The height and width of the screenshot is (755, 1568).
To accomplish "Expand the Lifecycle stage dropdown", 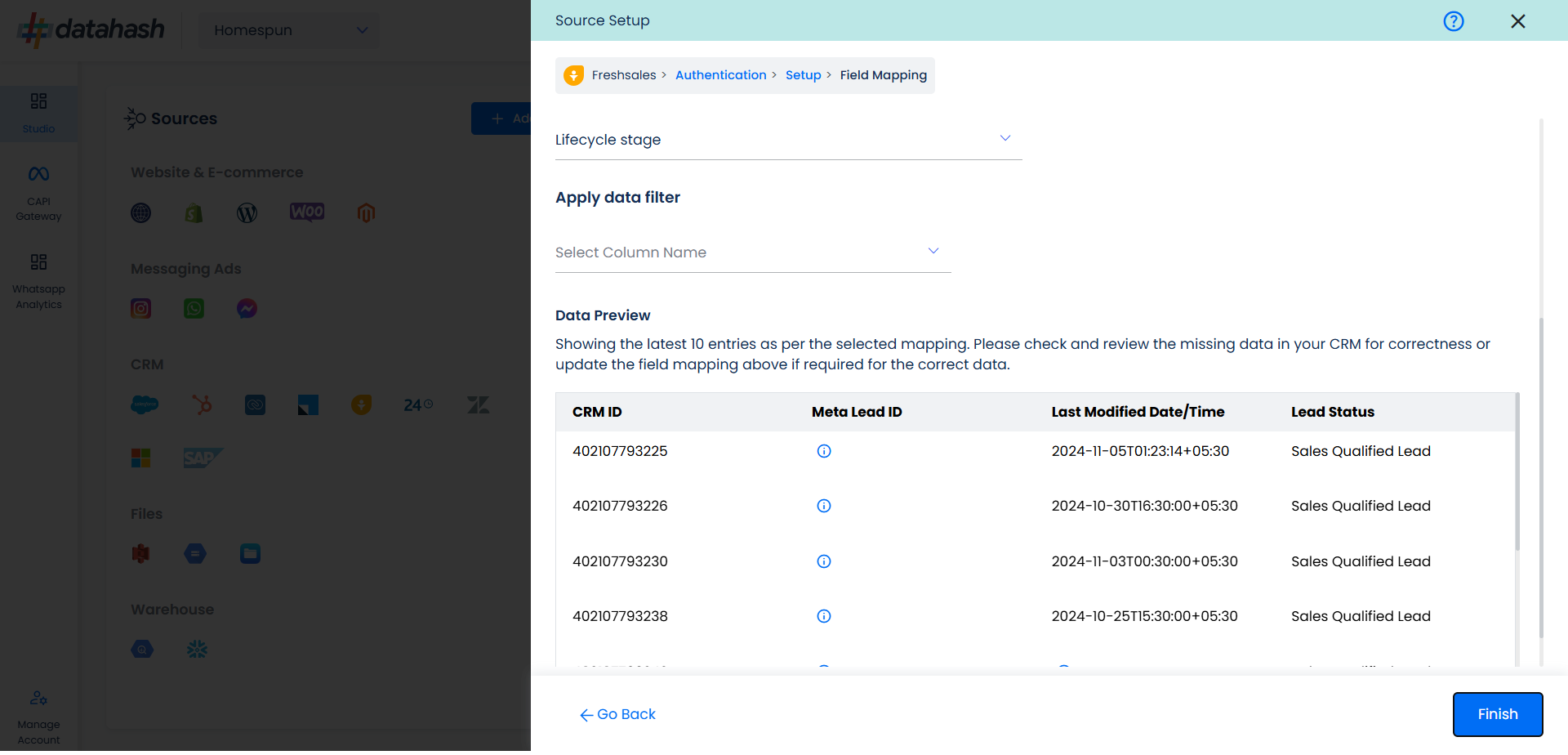I will coord(788,140).
